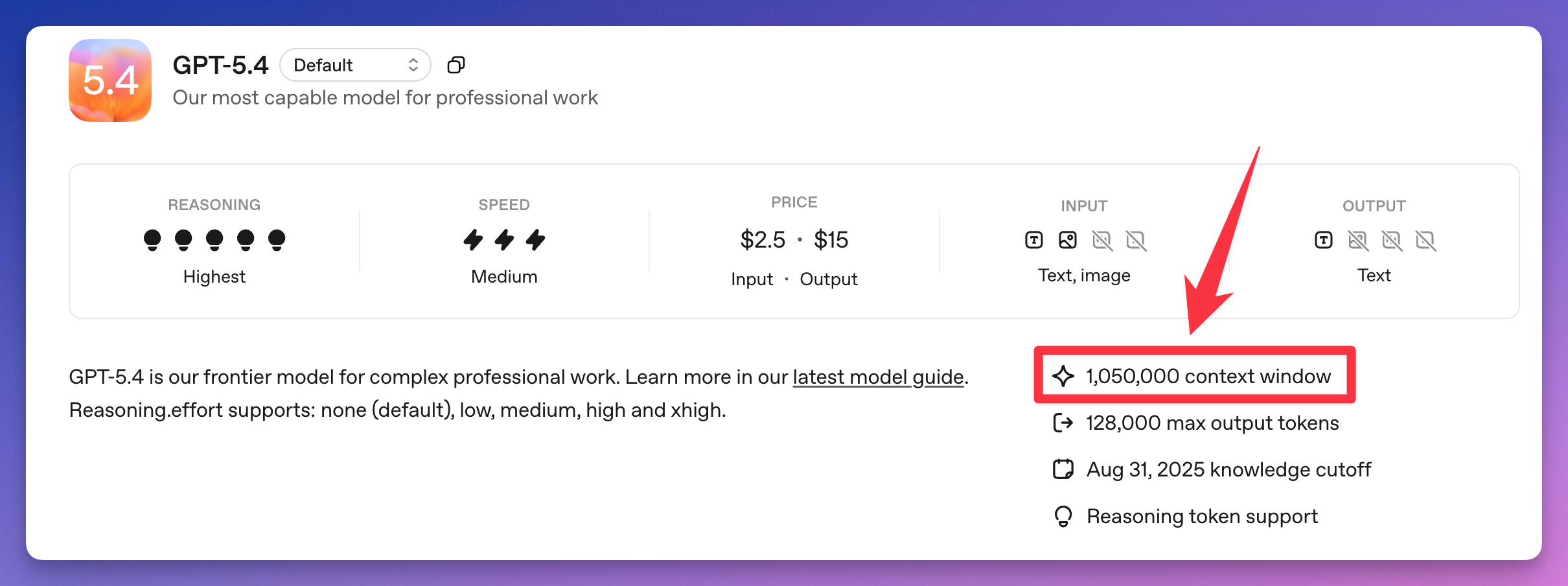Viewport: 1568px width, 586px height.
Task: Click the Aug 31, 2025 knowledge cutoff text
Action: pos(1228,469)
